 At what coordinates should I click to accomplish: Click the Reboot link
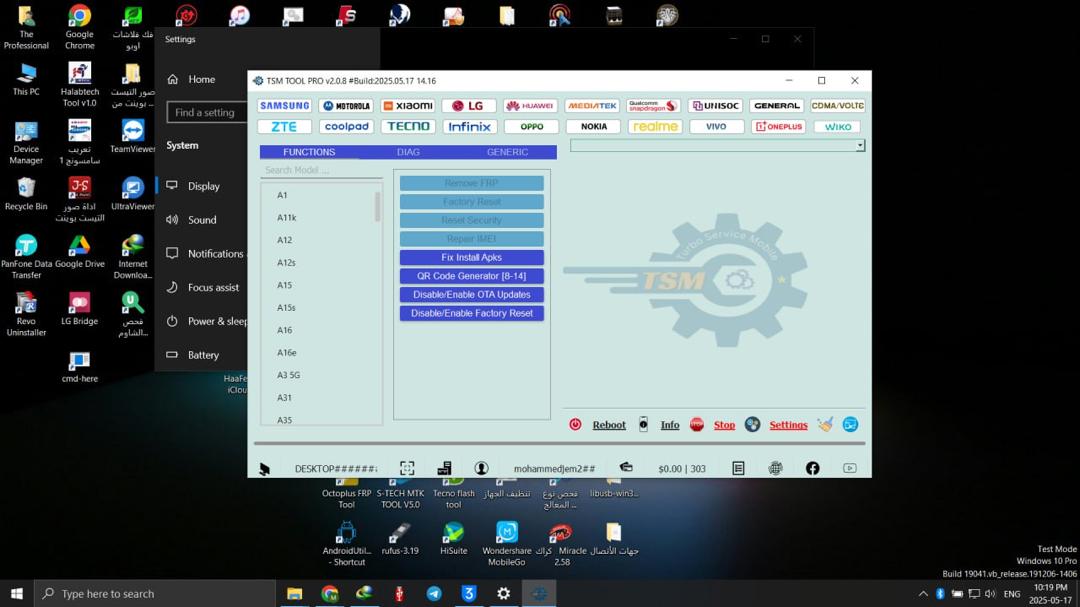[x=609, y=425]
